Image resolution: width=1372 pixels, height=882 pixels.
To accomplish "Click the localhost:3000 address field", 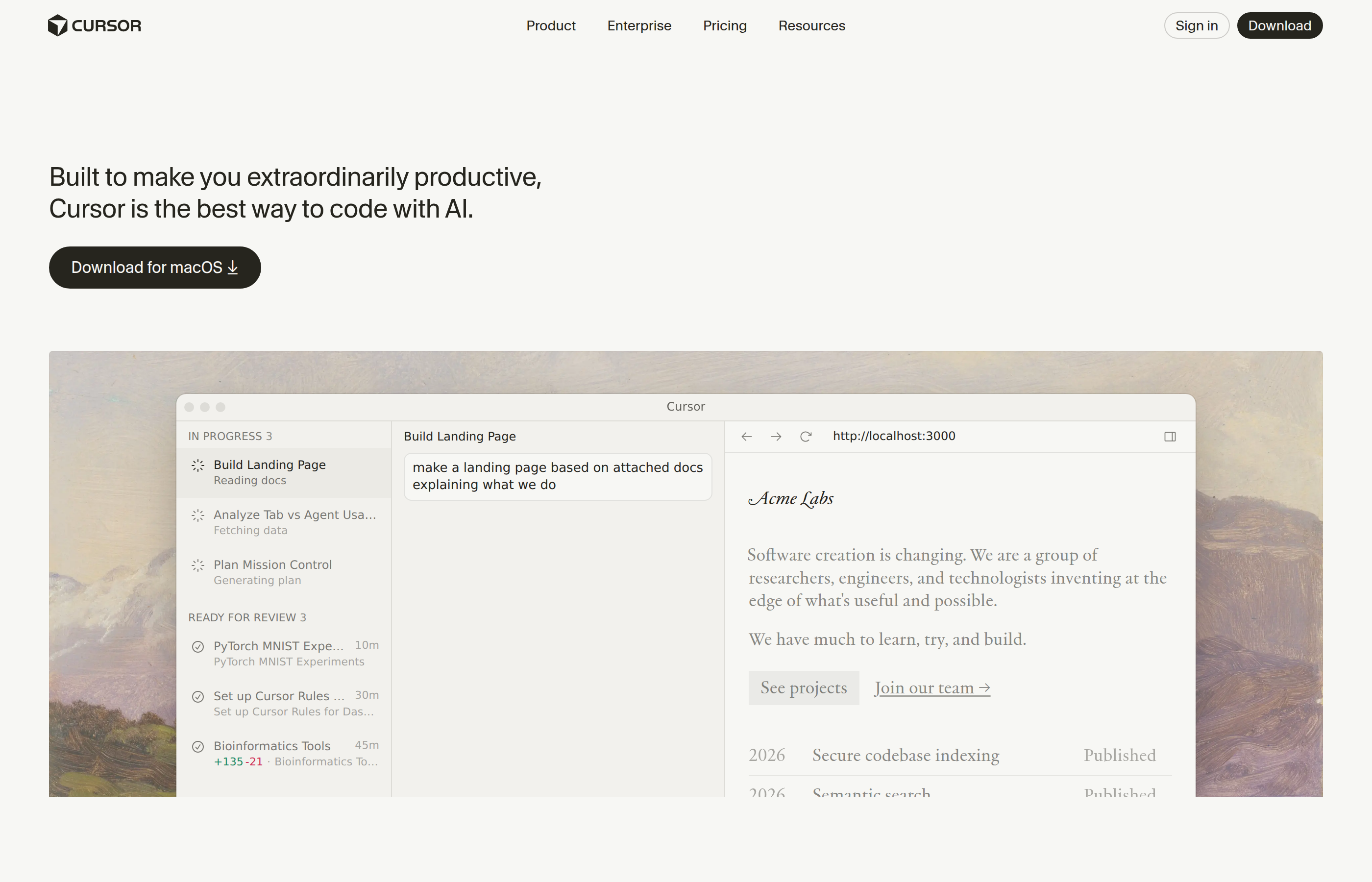I will click(x=893, y=436).
